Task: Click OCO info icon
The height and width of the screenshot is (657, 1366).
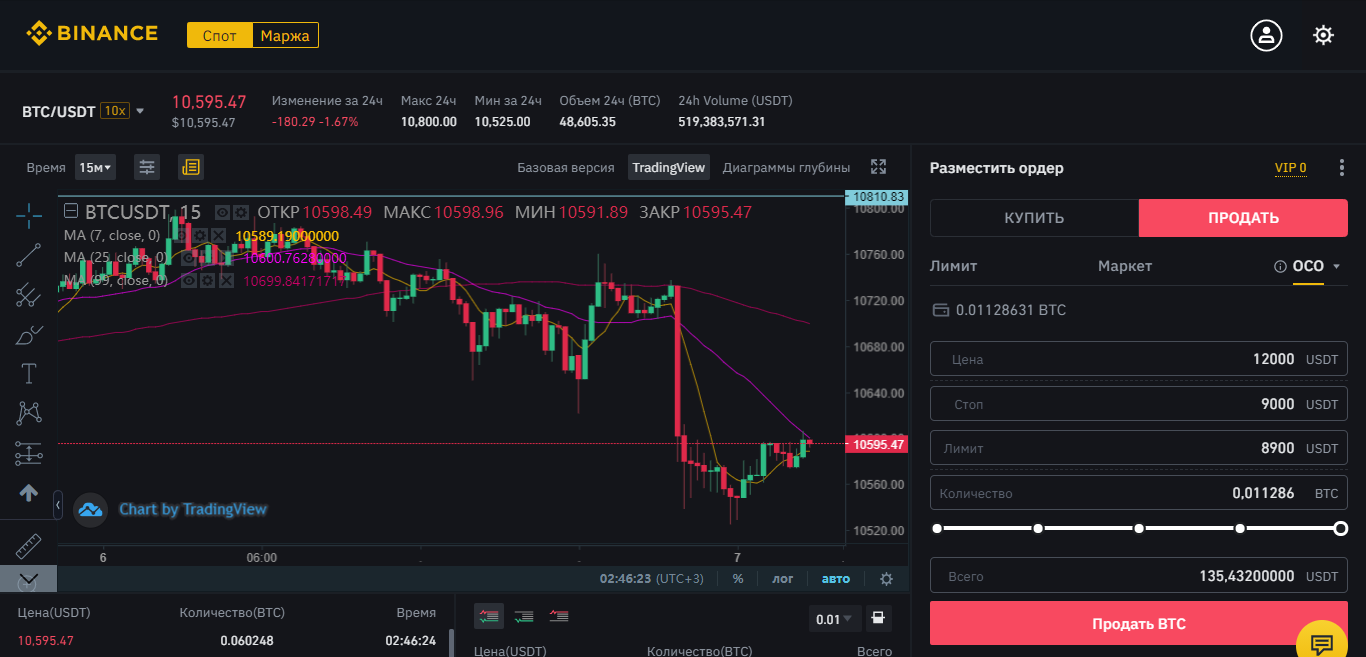Action: pos(1279,267)
